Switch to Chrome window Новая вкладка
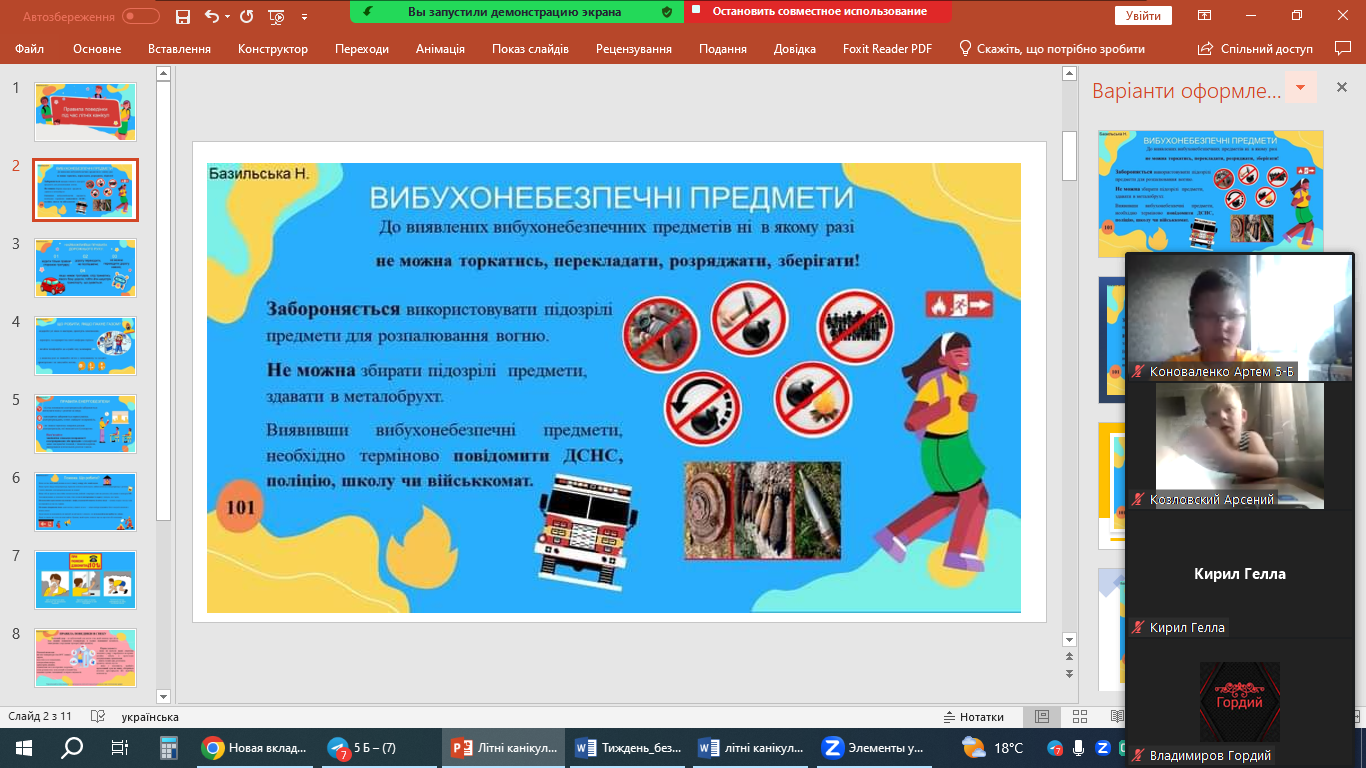 pyautogui.click(x=254, y=747)
